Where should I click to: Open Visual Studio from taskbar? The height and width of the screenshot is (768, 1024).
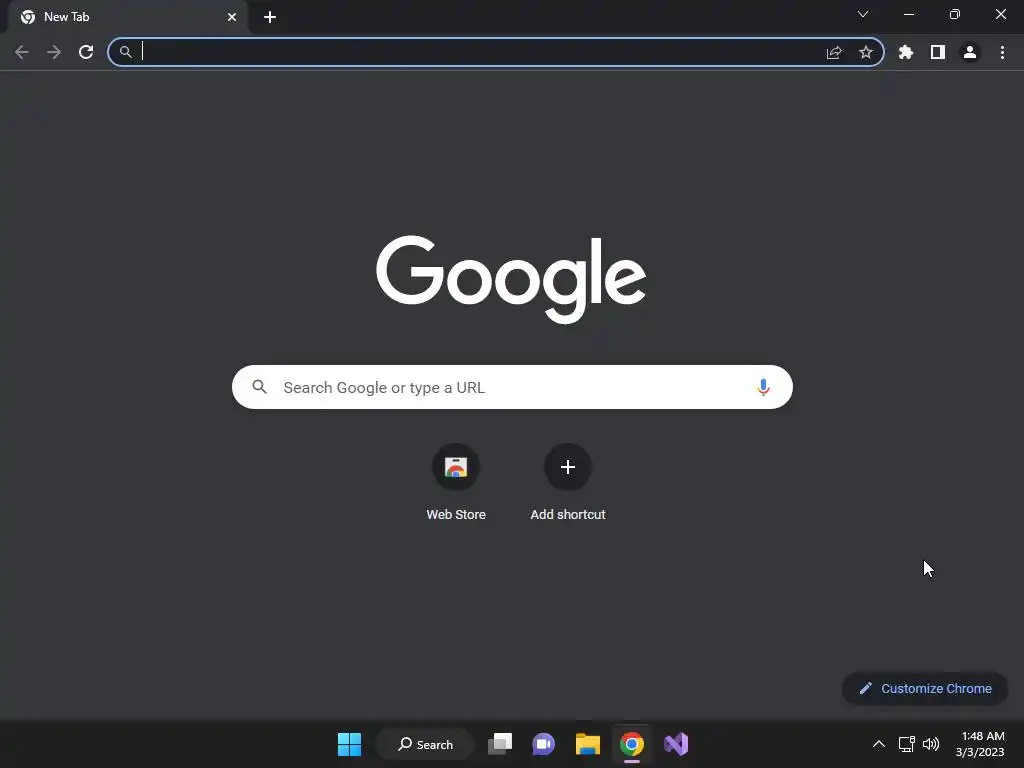click(676, 744)
